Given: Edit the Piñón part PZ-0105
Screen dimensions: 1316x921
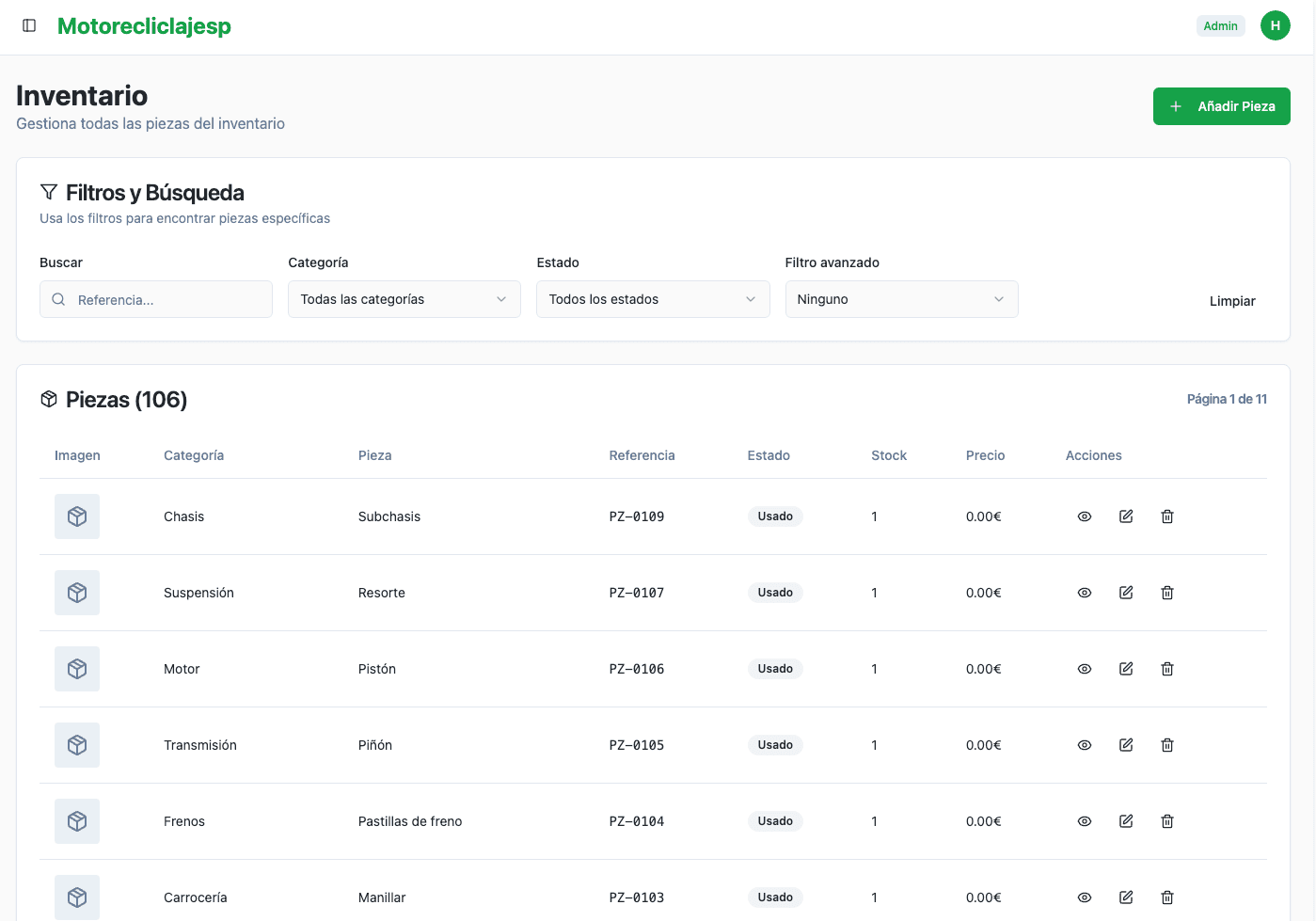Looking at the screenshot, I should pos(1126,745).
